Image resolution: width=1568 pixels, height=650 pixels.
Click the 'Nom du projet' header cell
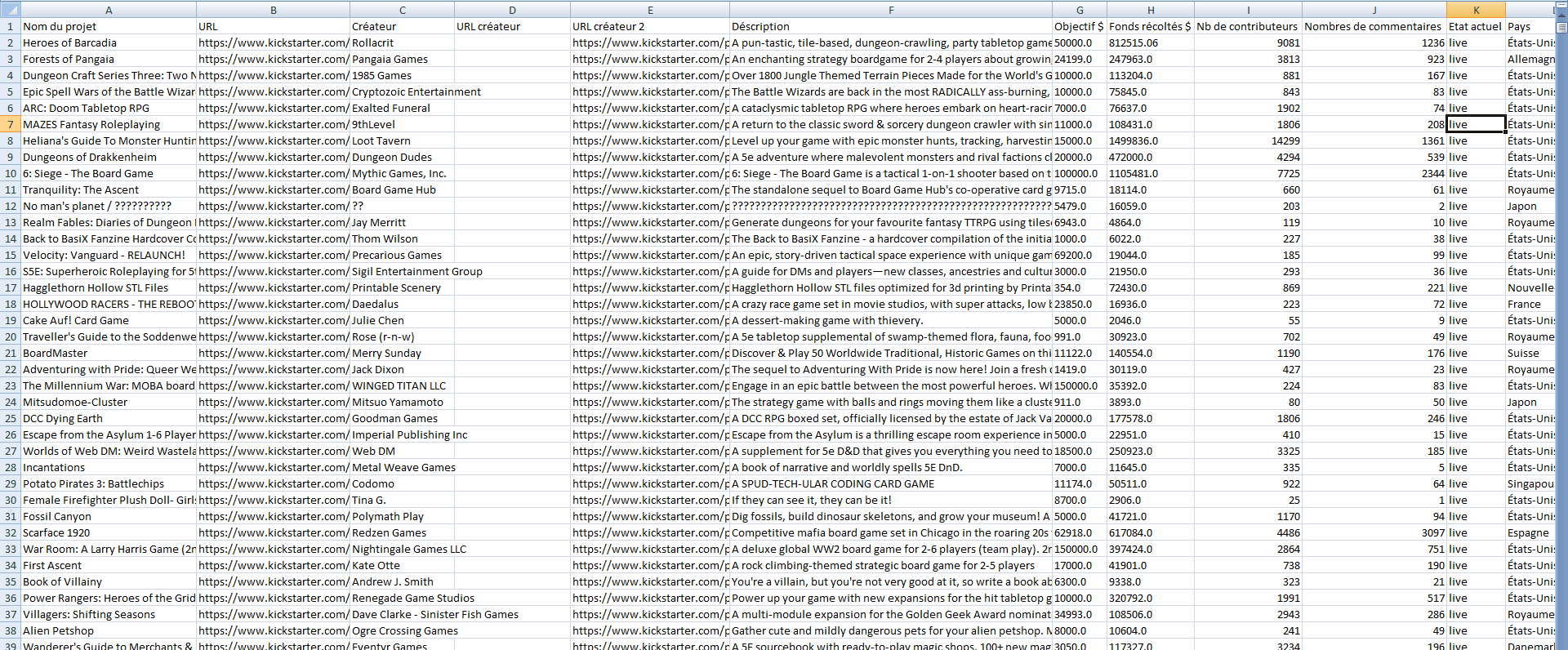pyautogui.click(x=109, y=26)
